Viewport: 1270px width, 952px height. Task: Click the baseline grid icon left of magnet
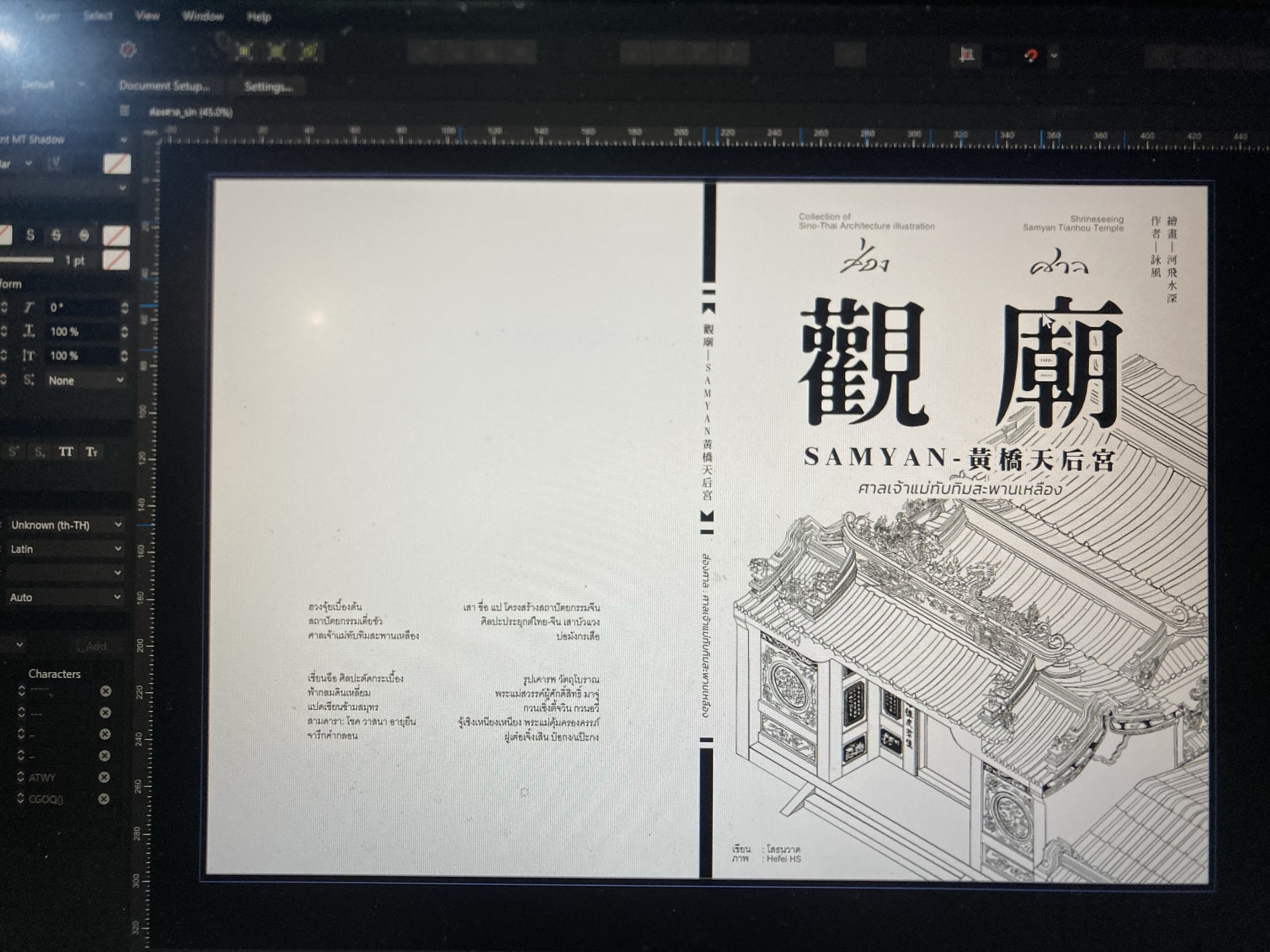click(966, 55)
